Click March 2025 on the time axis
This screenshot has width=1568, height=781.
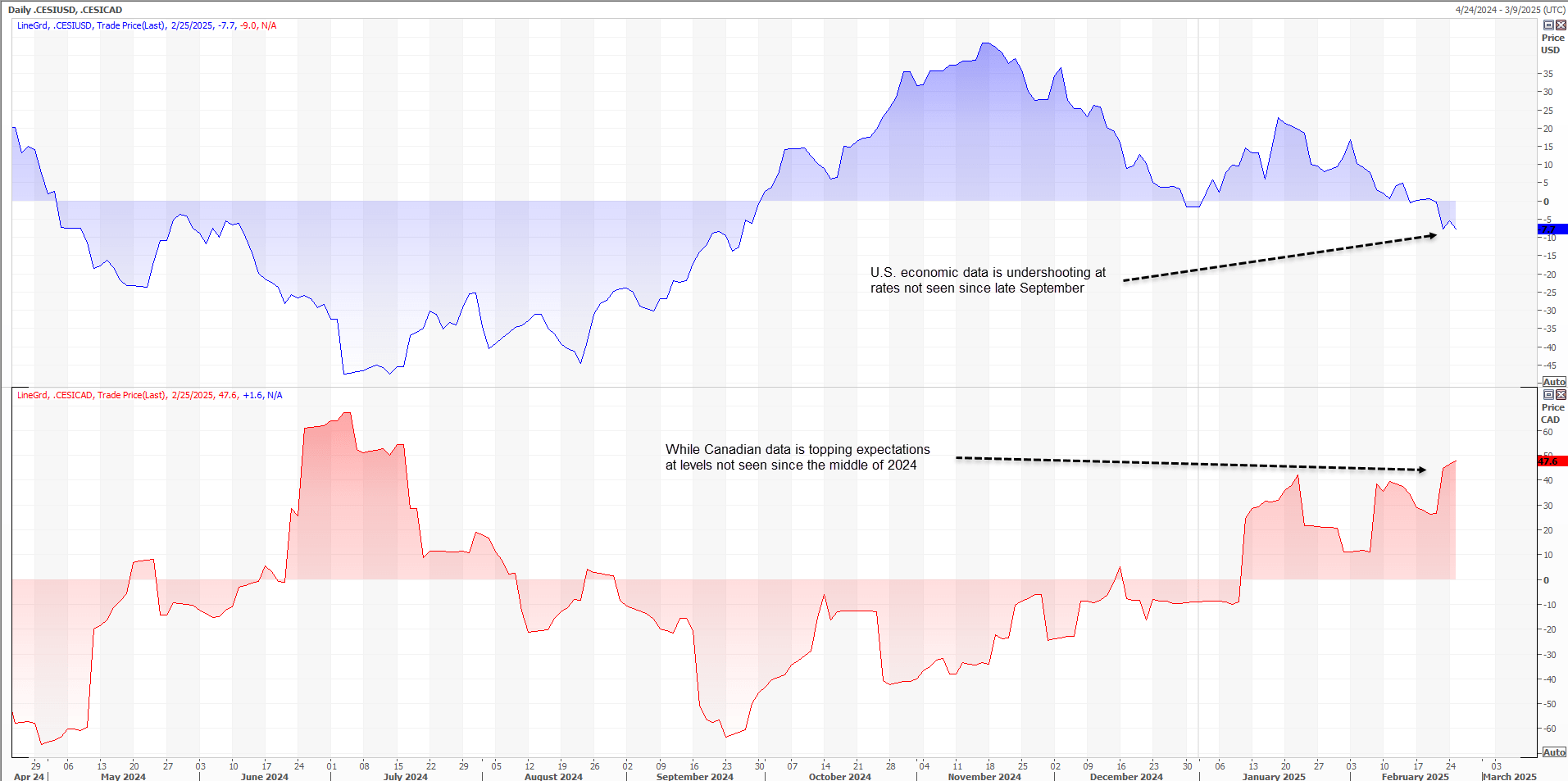1510,776
